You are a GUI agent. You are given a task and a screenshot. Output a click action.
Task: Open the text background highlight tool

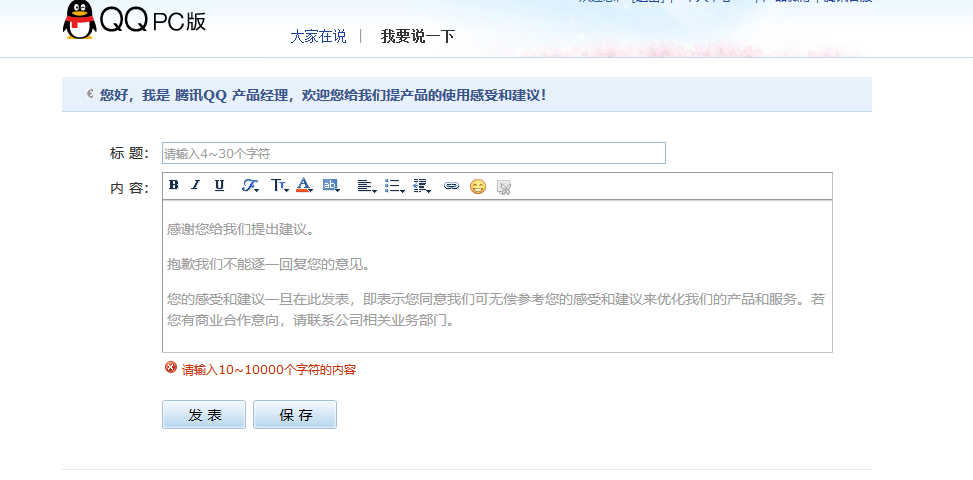[x=331, y=185]
